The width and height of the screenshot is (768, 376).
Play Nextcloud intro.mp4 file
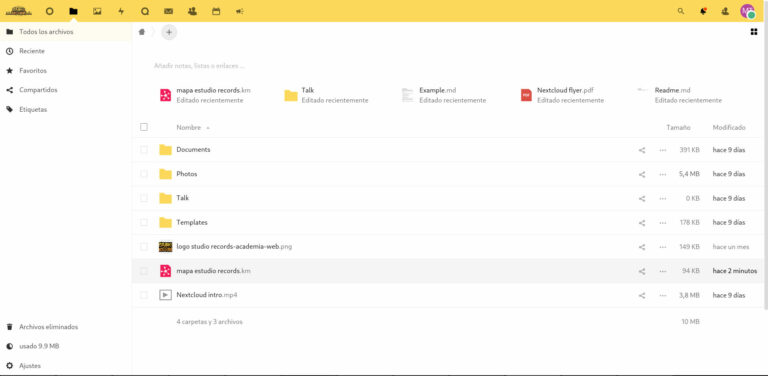(207, 295)
